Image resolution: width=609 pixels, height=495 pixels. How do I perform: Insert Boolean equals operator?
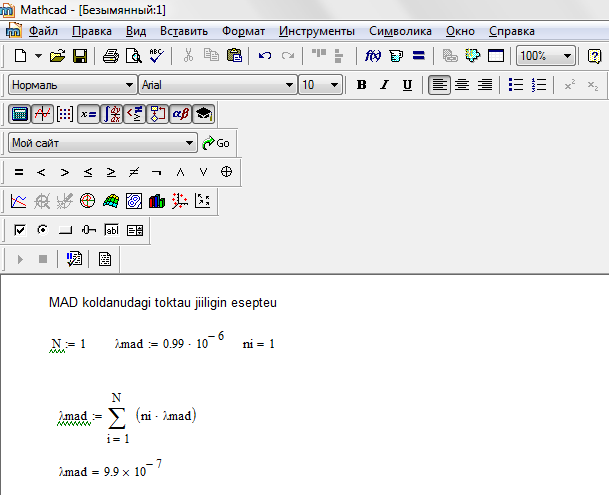19,172
